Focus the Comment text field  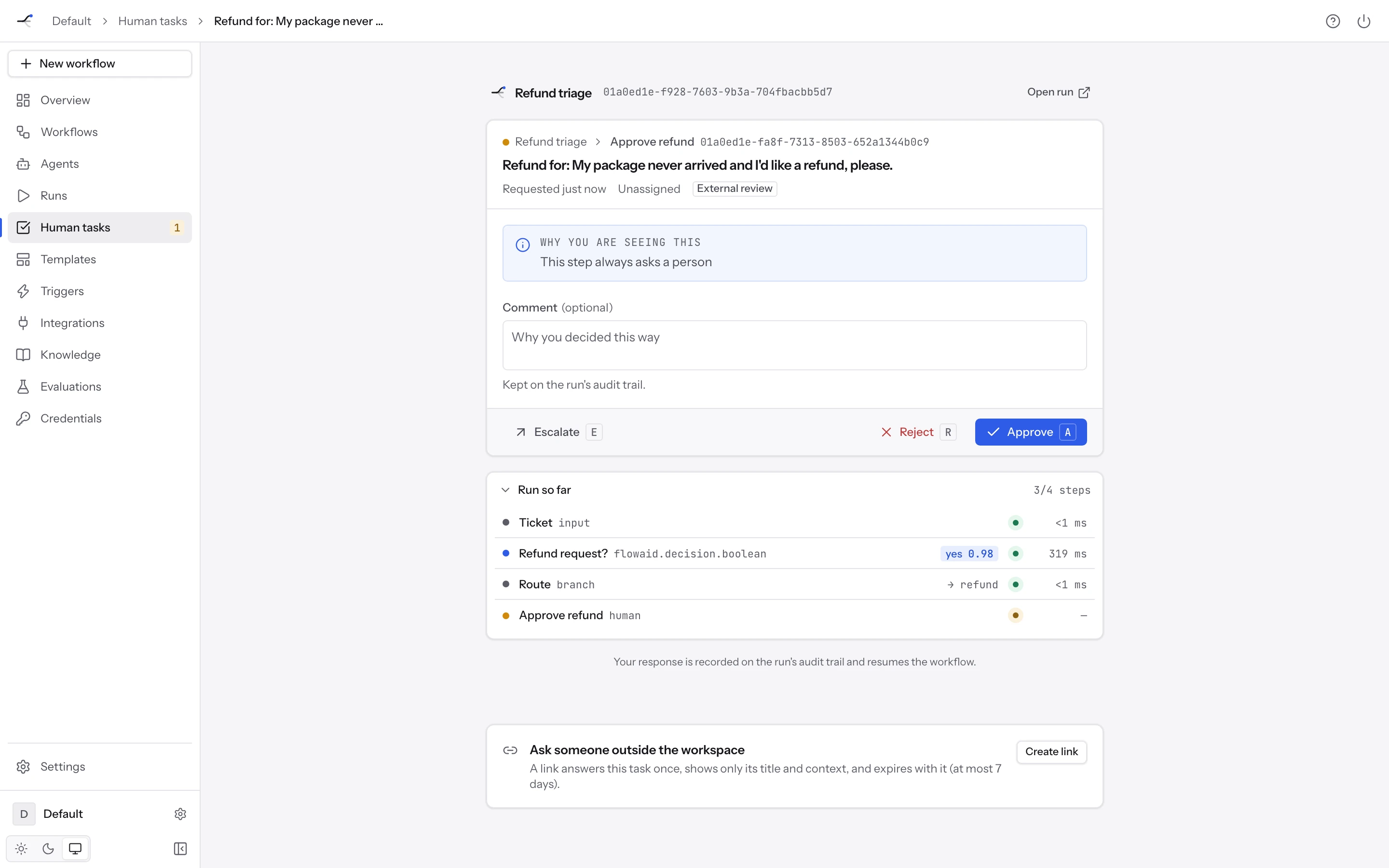coord(794,345)
